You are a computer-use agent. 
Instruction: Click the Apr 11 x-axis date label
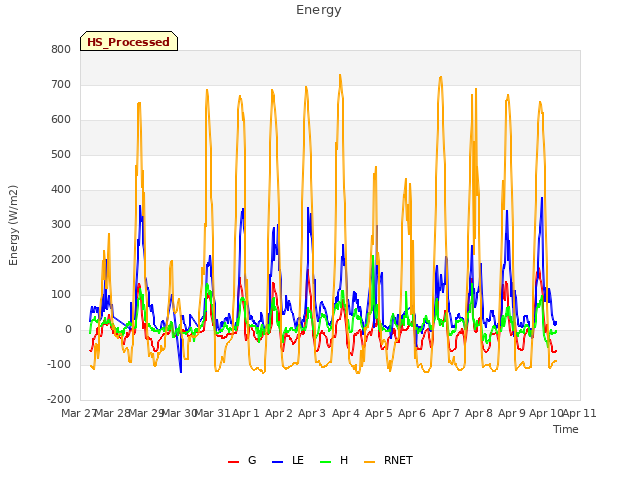point(579,413)
